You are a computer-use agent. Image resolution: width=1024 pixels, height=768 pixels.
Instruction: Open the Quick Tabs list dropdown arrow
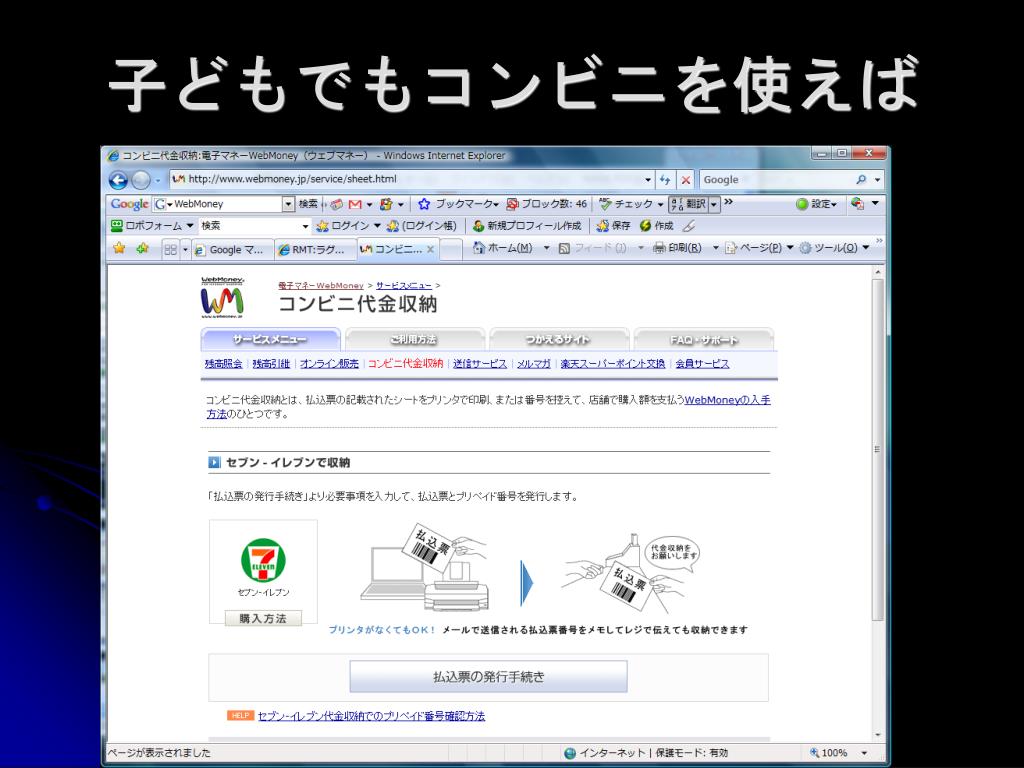point(185,249)
